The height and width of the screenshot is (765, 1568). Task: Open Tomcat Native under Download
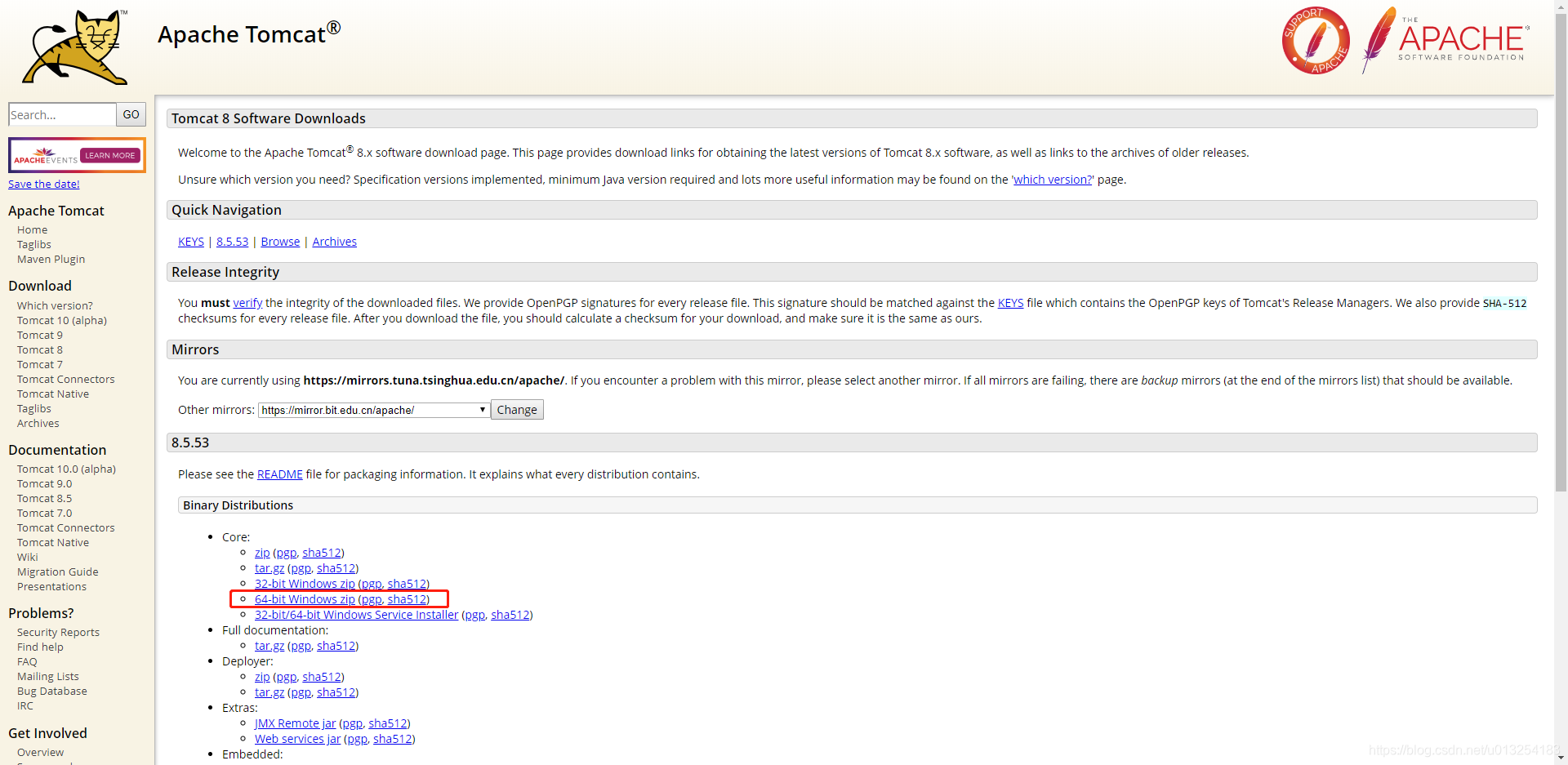tap(53, 394)
